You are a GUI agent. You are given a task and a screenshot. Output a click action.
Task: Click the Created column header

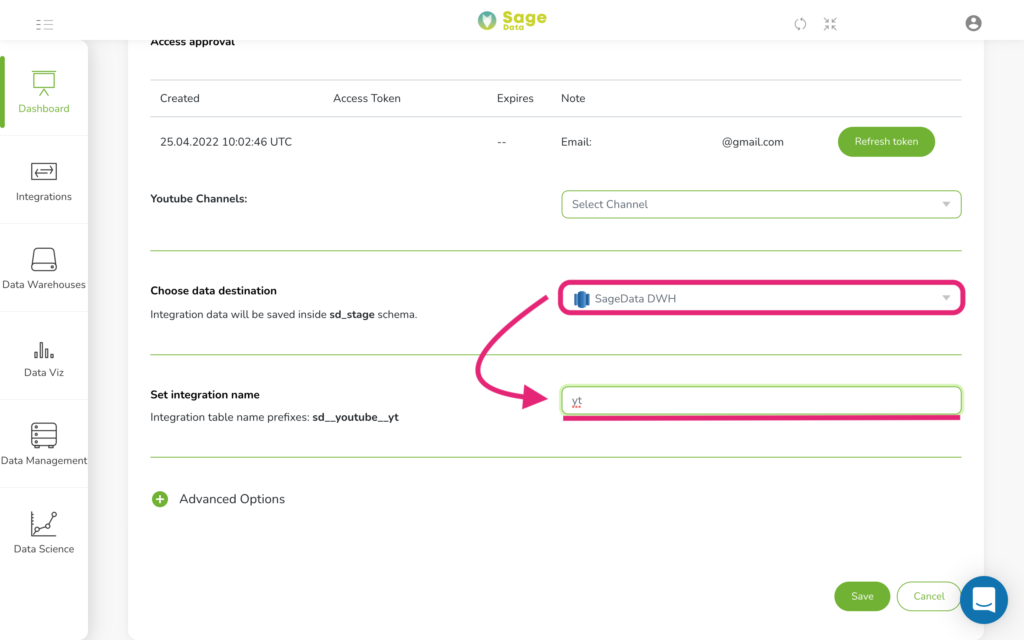(180, 99)
